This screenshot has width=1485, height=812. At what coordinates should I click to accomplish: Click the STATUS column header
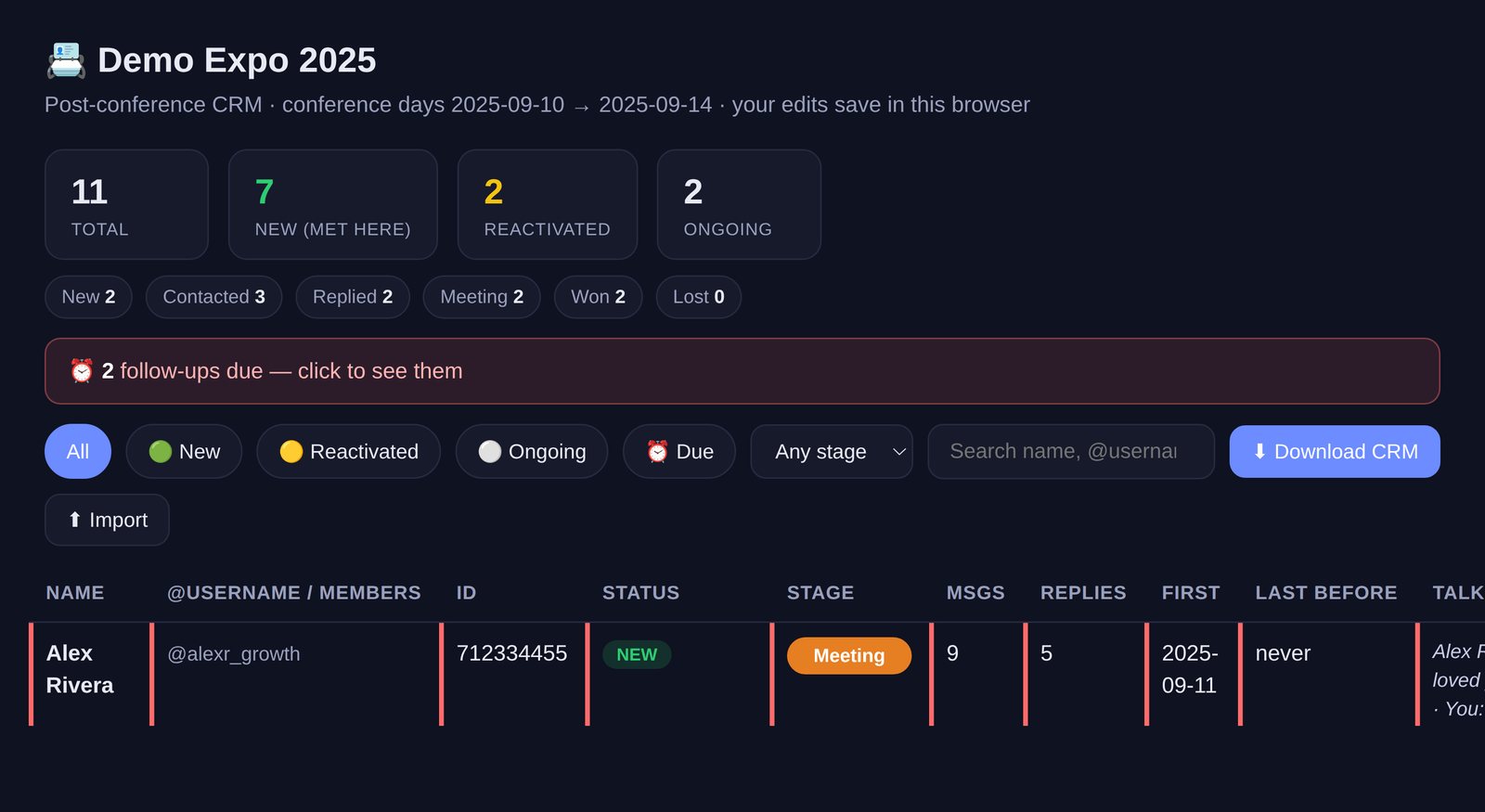click(x=640, y=593)
